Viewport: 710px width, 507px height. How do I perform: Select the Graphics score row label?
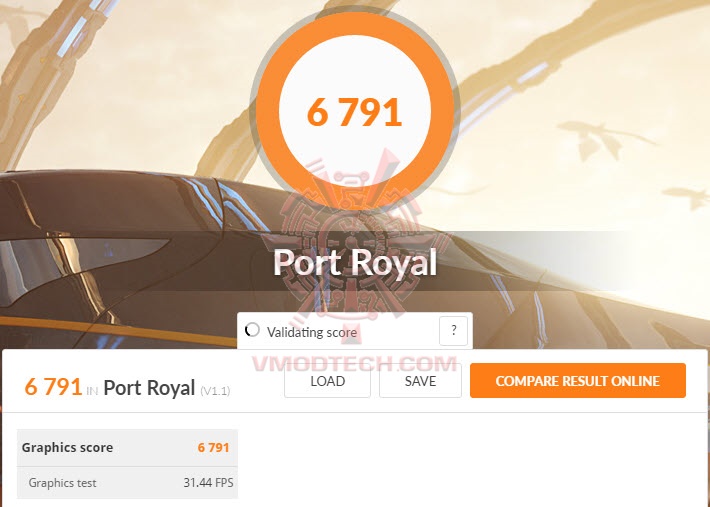[67, 448]
